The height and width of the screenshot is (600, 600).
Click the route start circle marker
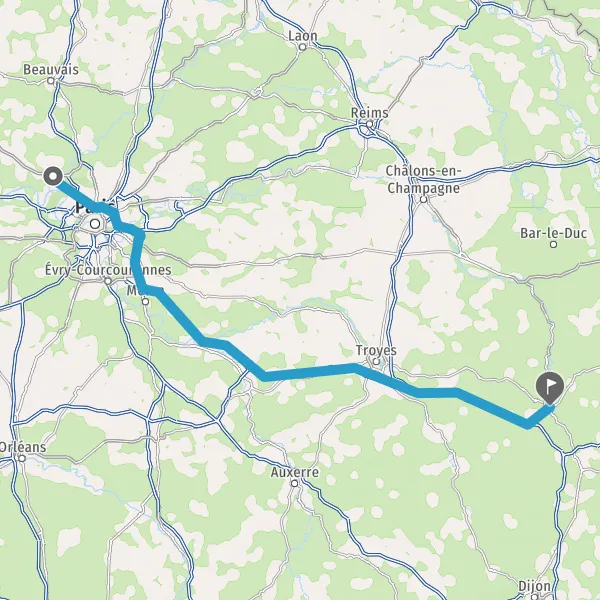point(53,176)
